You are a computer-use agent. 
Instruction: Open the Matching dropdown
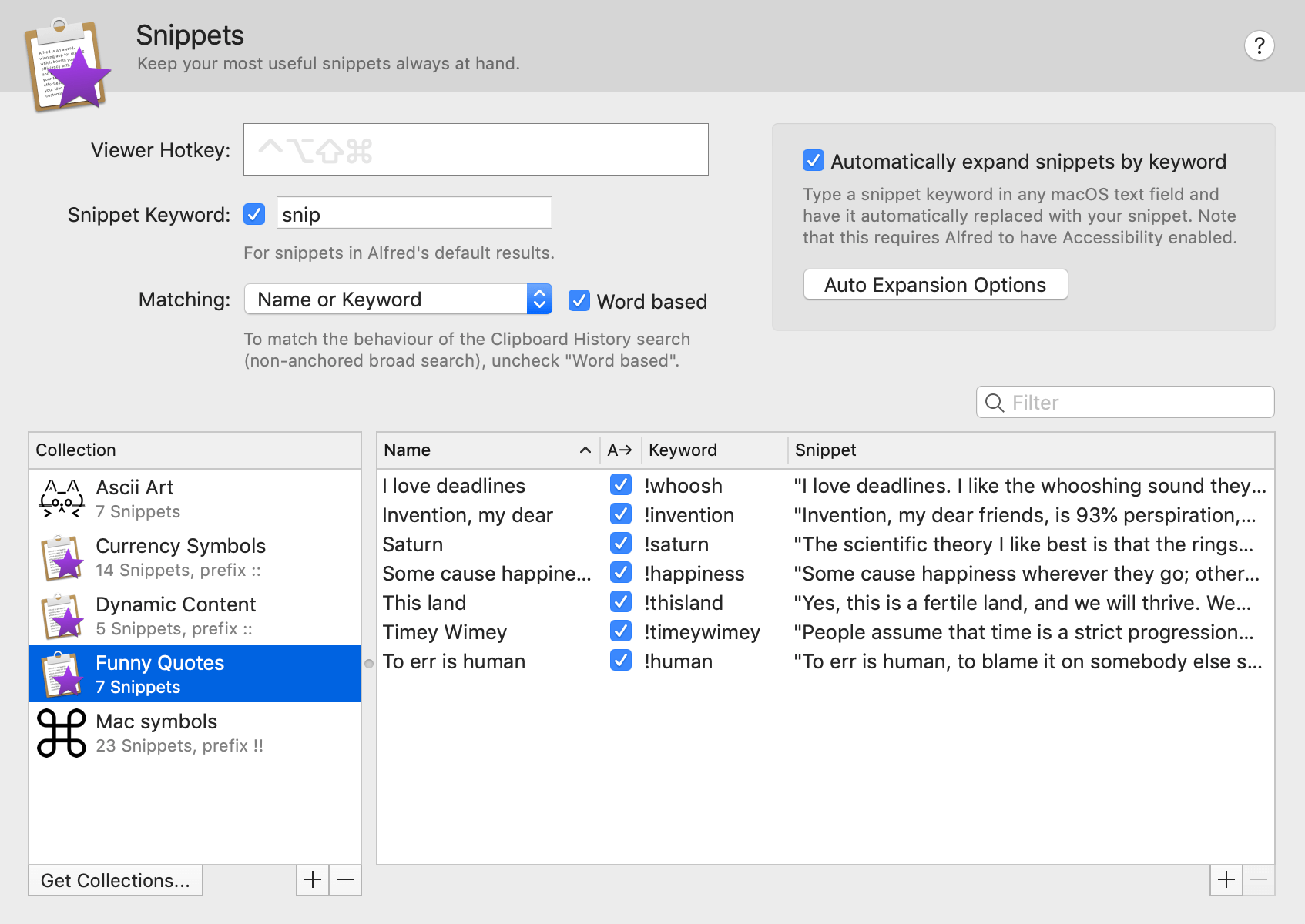(398, 299)
